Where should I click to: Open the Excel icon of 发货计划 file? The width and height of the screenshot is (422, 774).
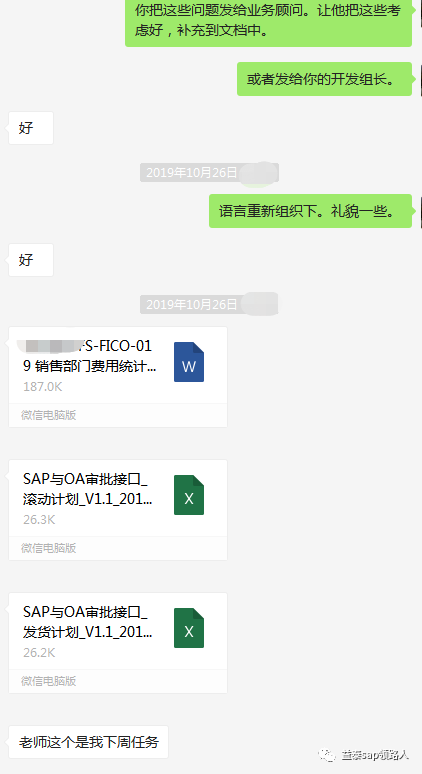coord(189,628)
